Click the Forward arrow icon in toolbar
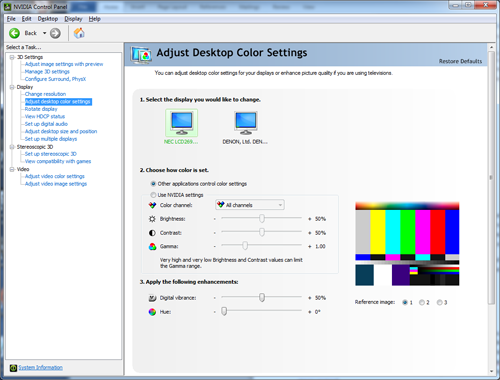The width and height of the screenshot is (500, 380). (x=55, y=33)
